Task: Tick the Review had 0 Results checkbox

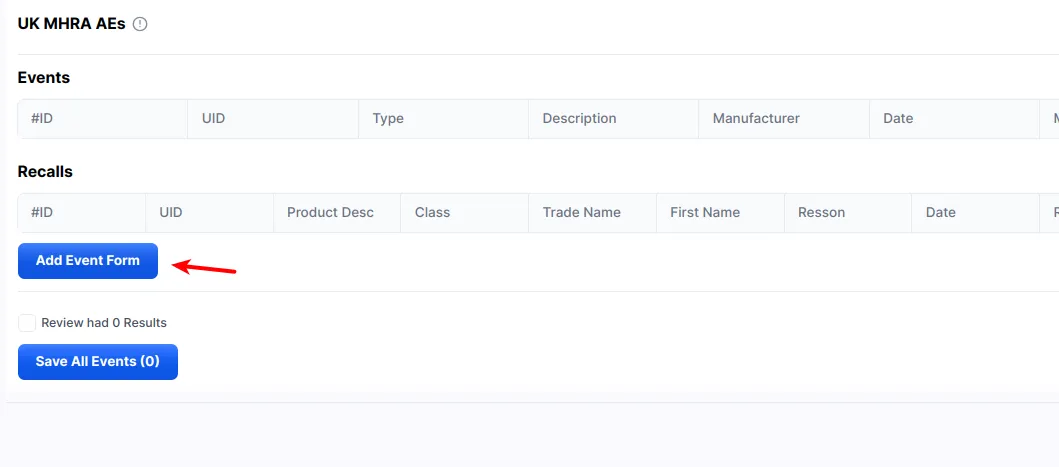Action: pos(27,323)
